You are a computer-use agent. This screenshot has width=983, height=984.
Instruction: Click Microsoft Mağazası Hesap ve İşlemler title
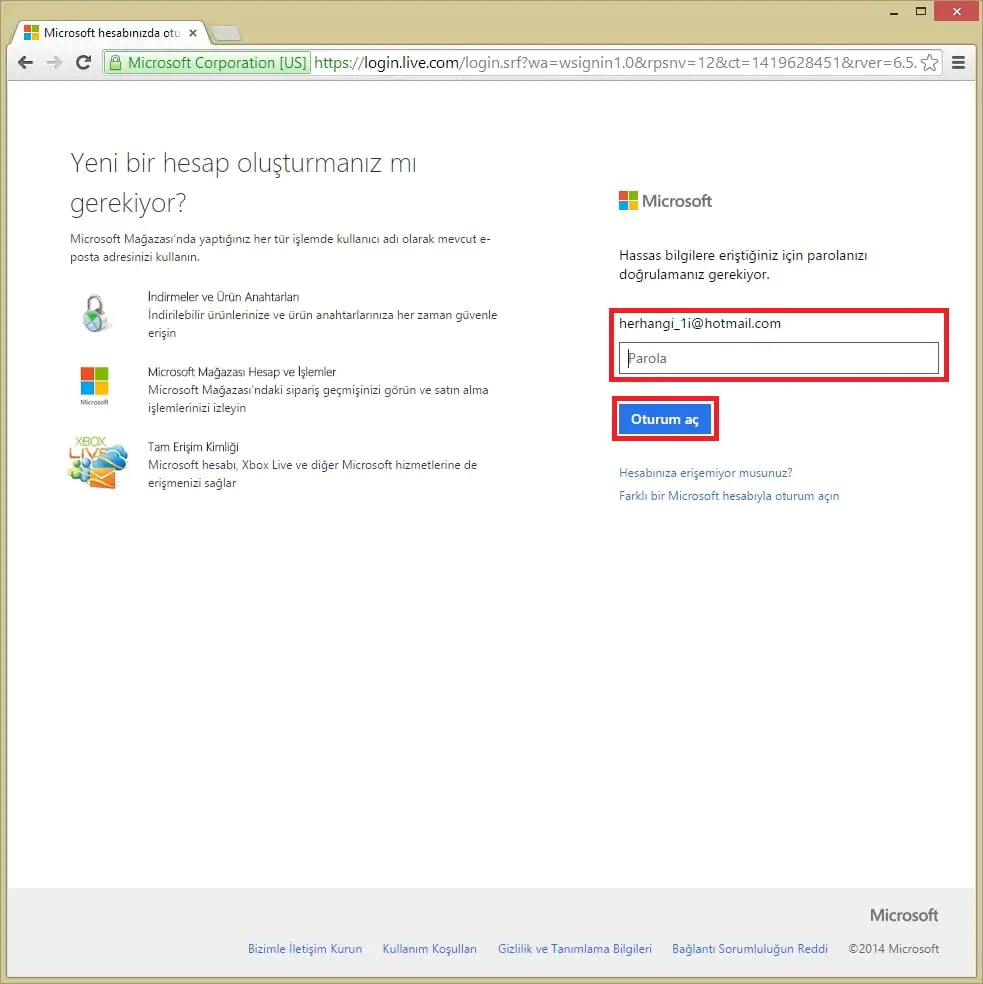click(x=242, y=372)
